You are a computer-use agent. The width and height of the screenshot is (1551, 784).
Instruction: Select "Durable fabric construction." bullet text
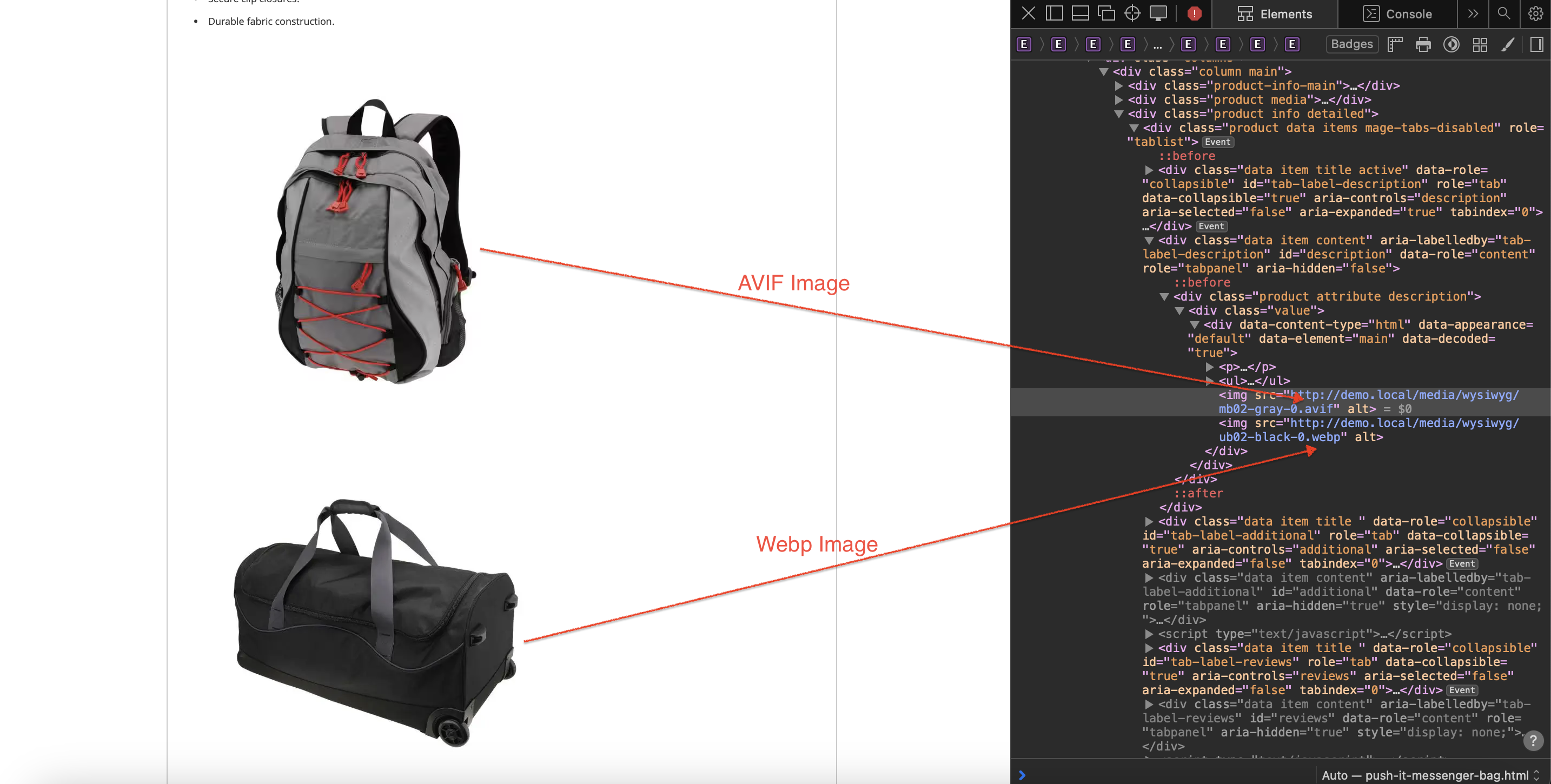click(x=271, y=21)
